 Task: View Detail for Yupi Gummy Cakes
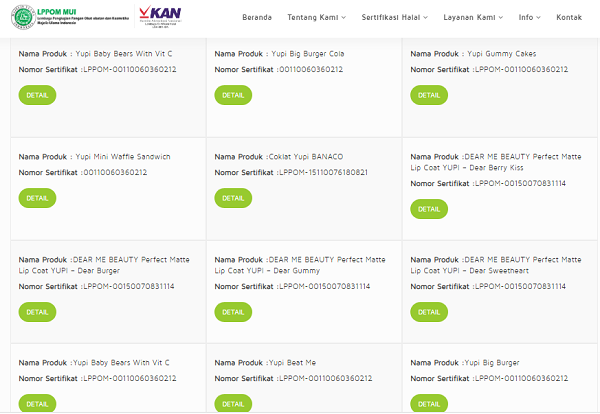pos(429,95)
